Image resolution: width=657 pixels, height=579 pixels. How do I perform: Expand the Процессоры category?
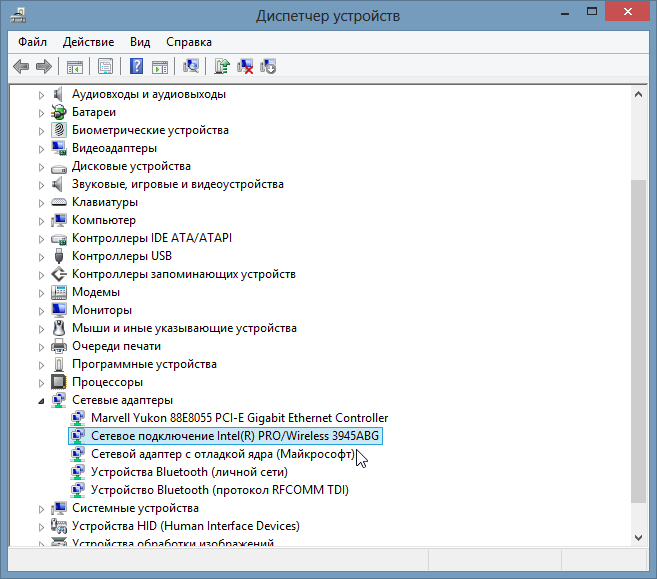pos(42,382)
